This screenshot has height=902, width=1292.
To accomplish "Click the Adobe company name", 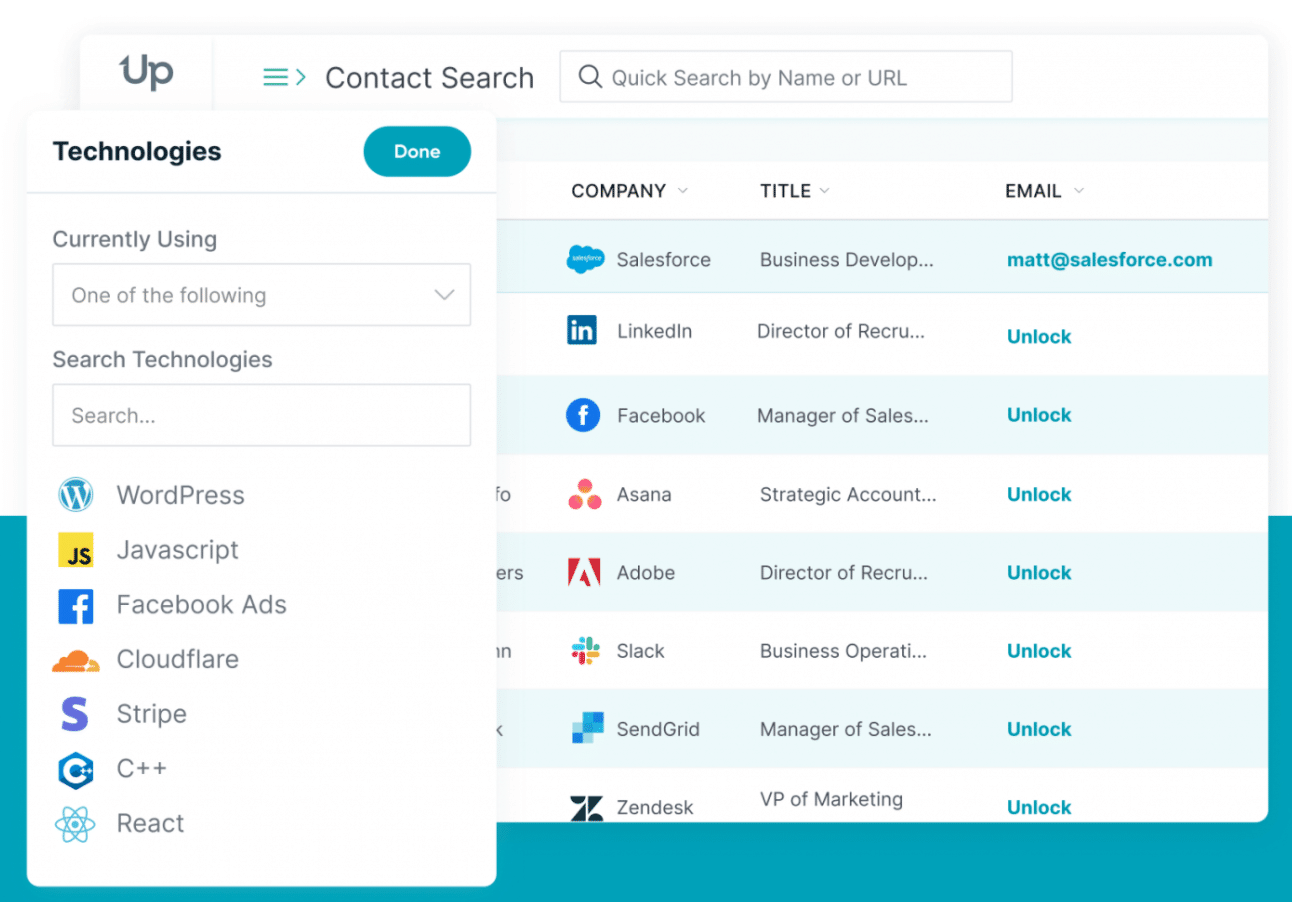I will coord(646,573).
